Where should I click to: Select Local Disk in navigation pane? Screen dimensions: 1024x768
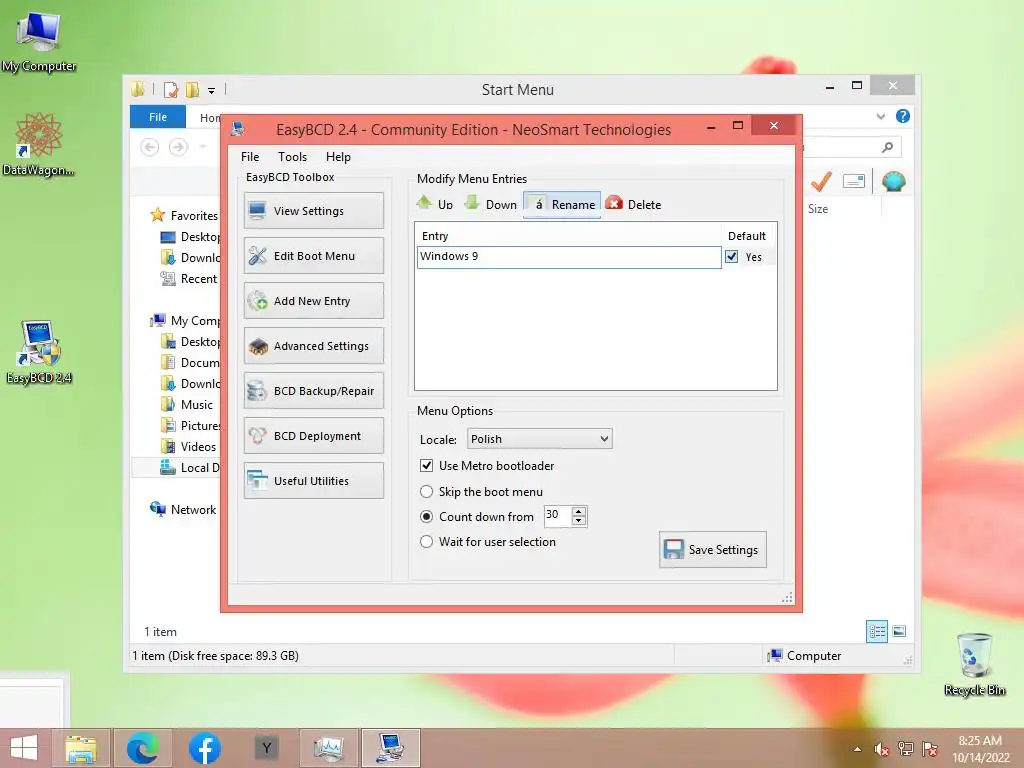[200, 468]
